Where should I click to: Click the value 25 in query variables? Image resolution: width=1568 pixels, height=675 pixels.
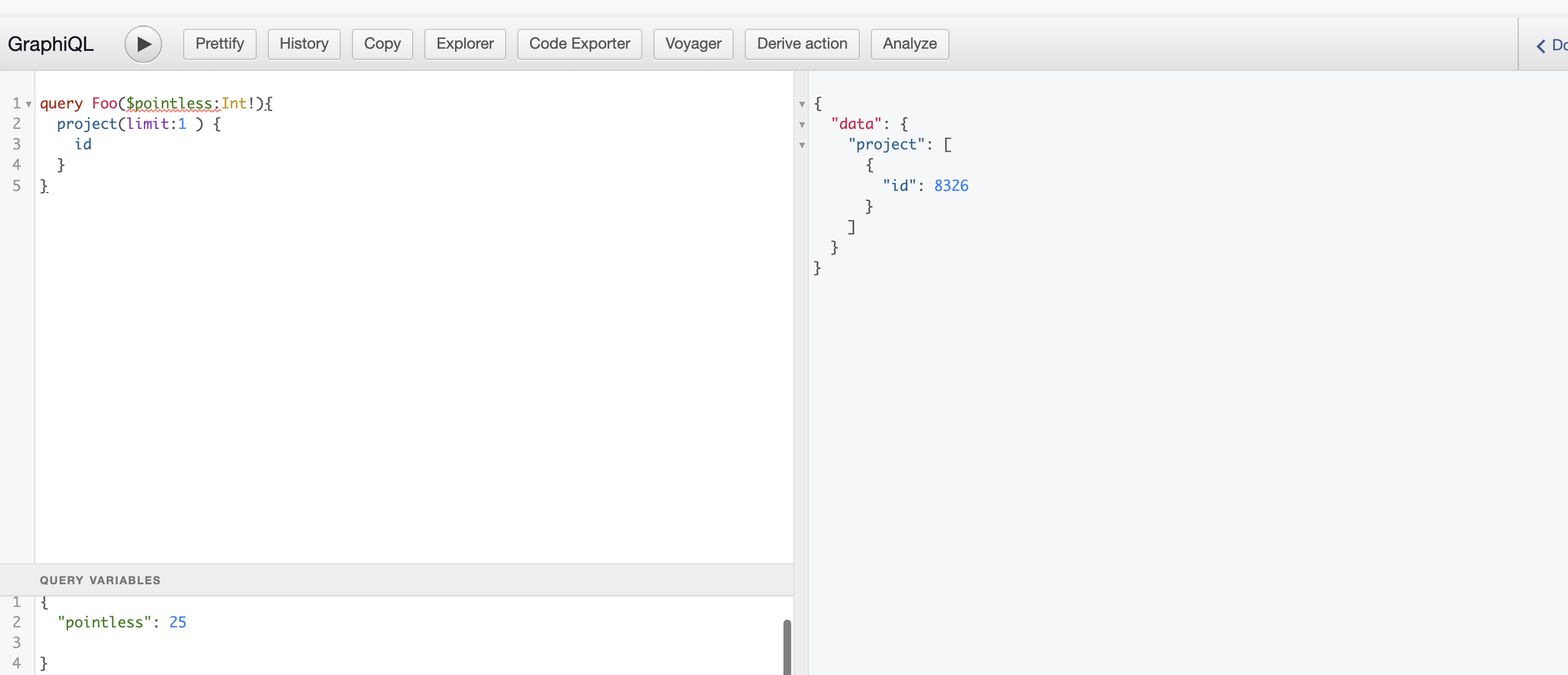coord(177,622)
